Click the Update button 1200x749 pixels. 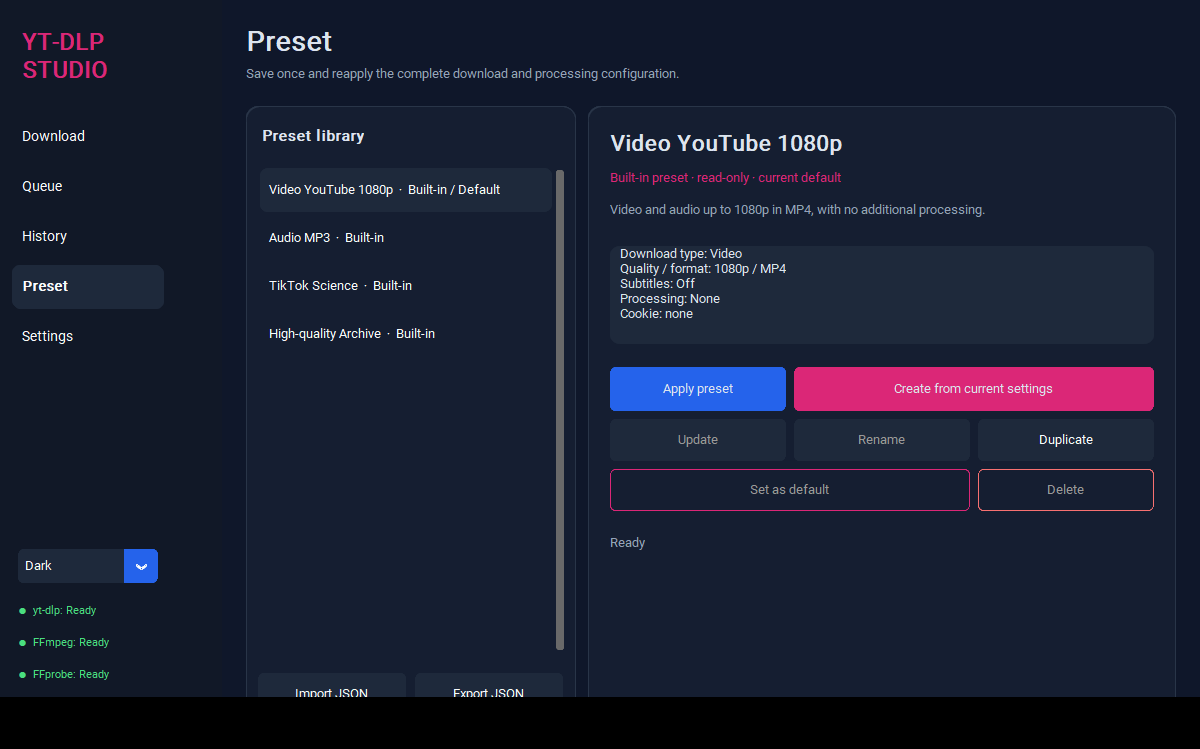pyautogui.click(x=698, y=440)
